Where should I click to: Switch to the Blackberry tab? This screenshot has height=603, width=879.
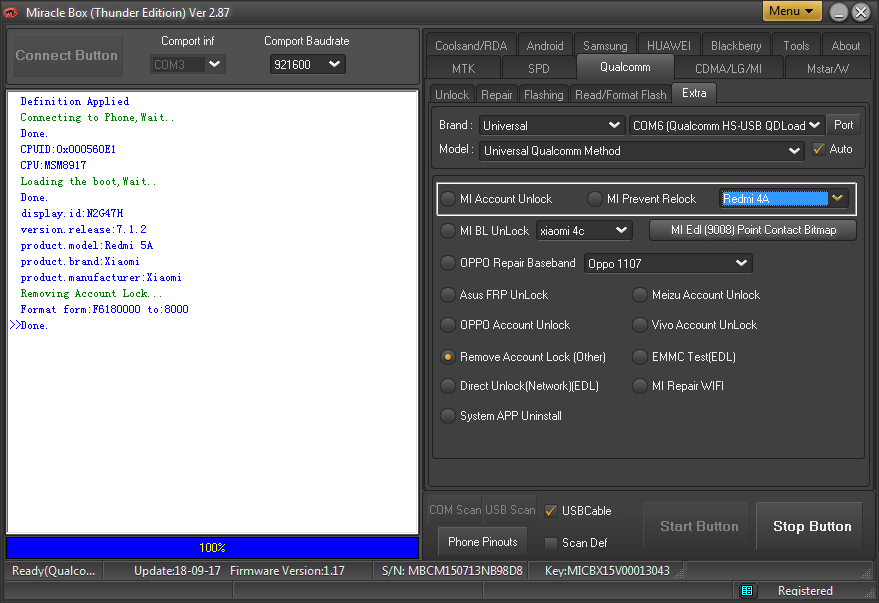(736, 45)
